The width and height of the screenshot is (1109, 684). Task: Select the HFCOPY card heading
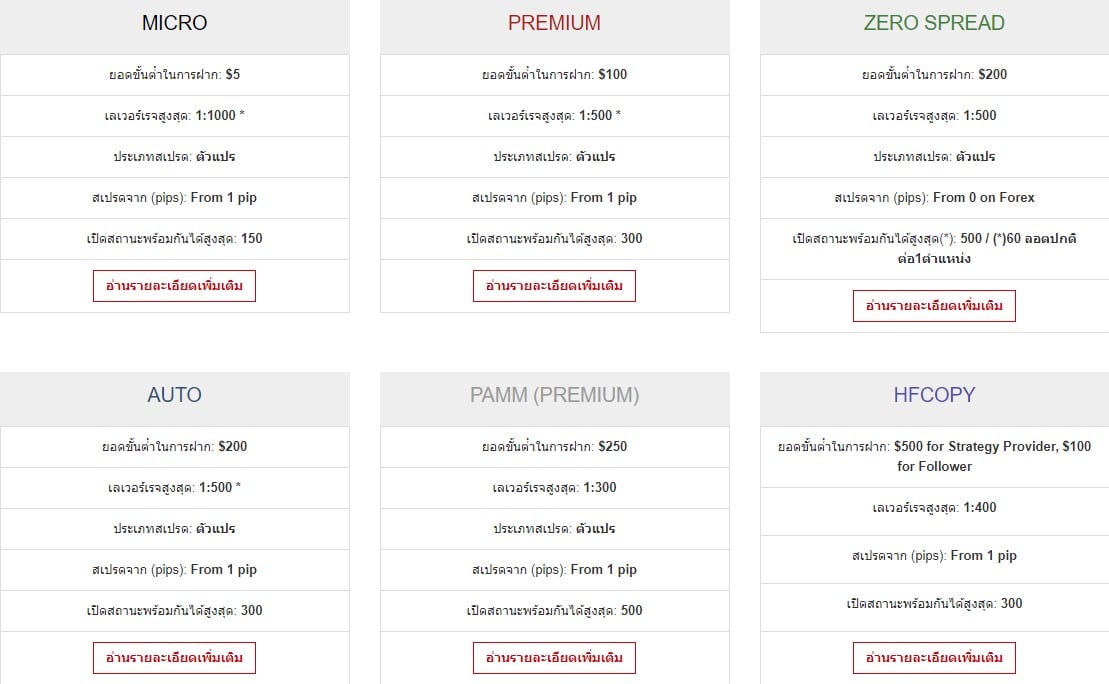point(934,395)
